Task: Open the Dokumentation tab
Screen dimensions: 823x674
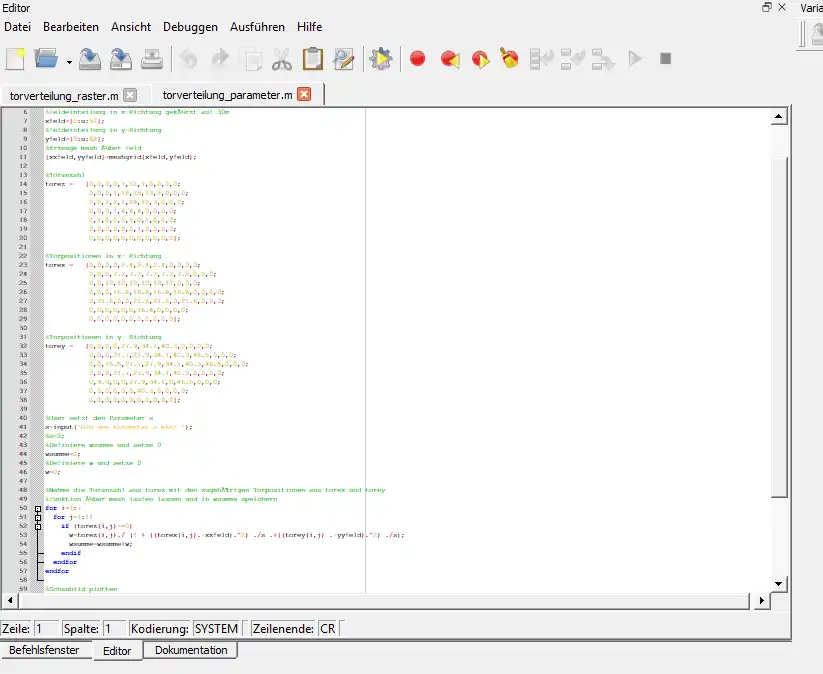Action: 190,650
